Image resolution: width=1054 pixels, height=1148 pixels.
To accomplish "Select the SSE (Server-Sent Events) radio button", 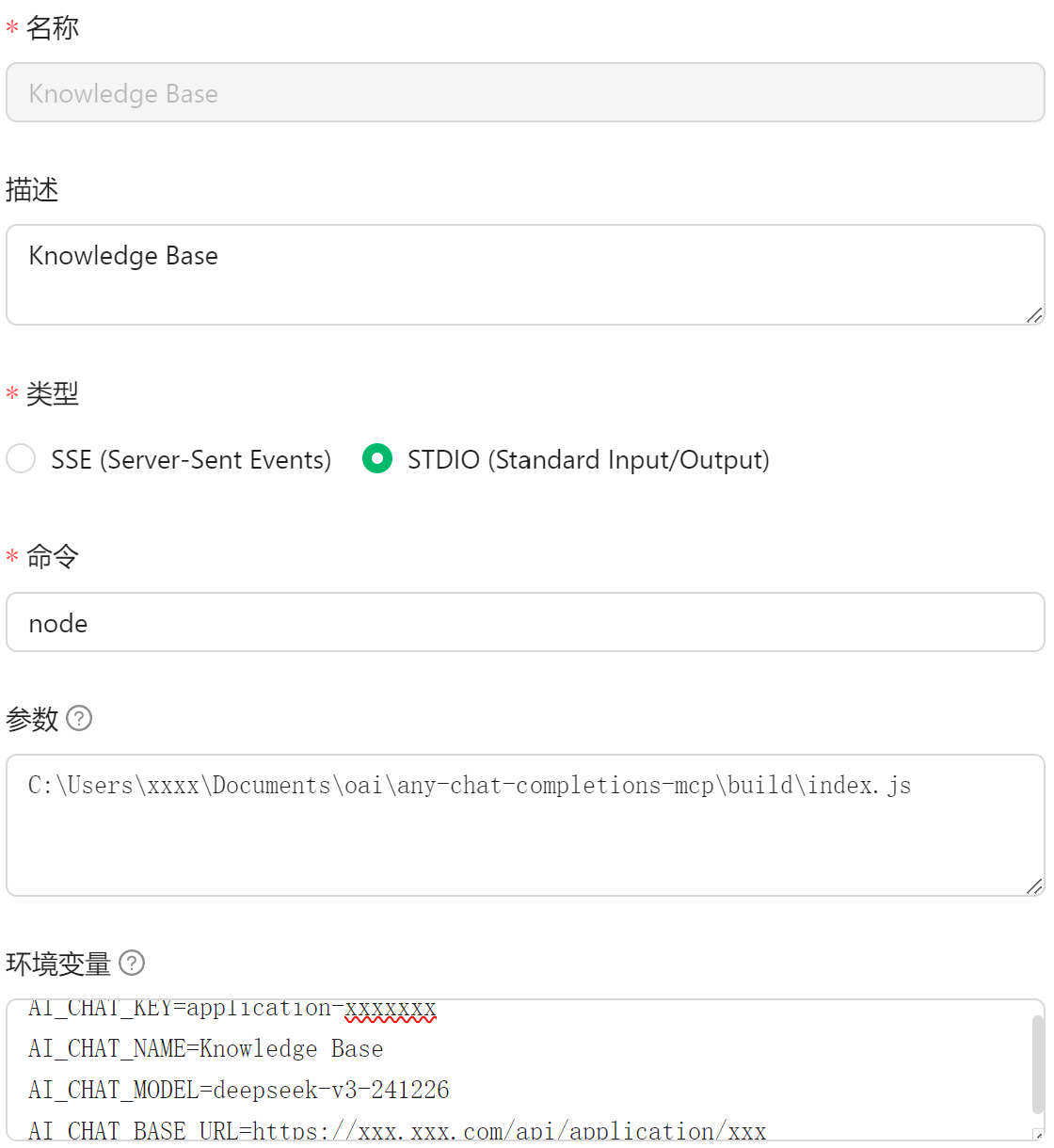I will pyautogui.click(x=21, y=459).
